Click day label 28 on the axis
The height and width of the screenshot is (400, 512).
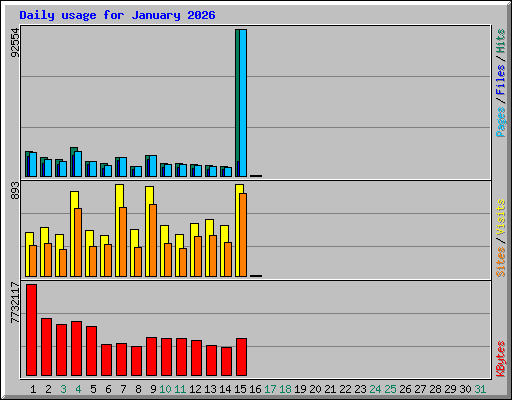coord(435,389)
